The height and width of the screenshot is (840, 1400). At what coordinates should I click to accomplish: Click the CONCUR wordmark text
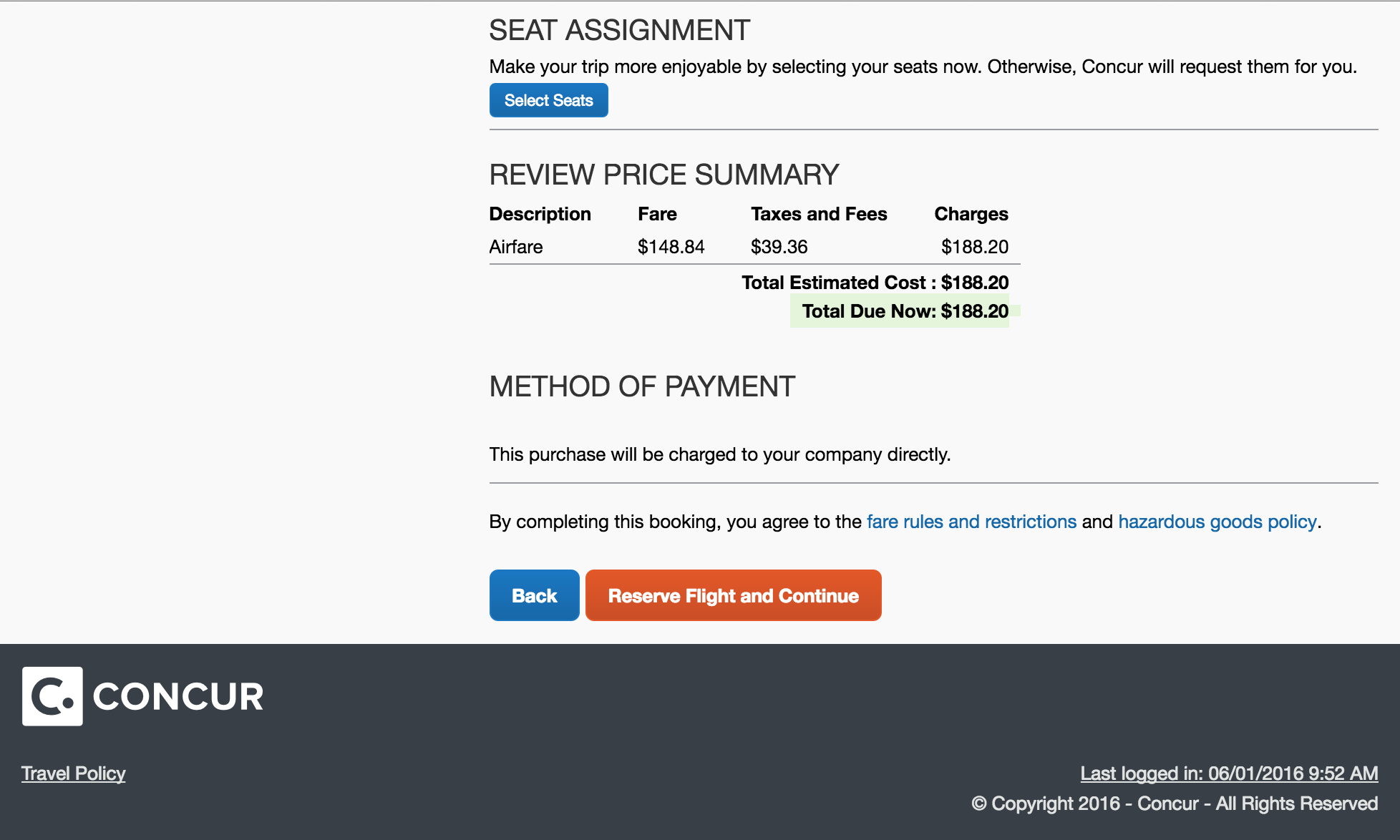coord(178,697)
